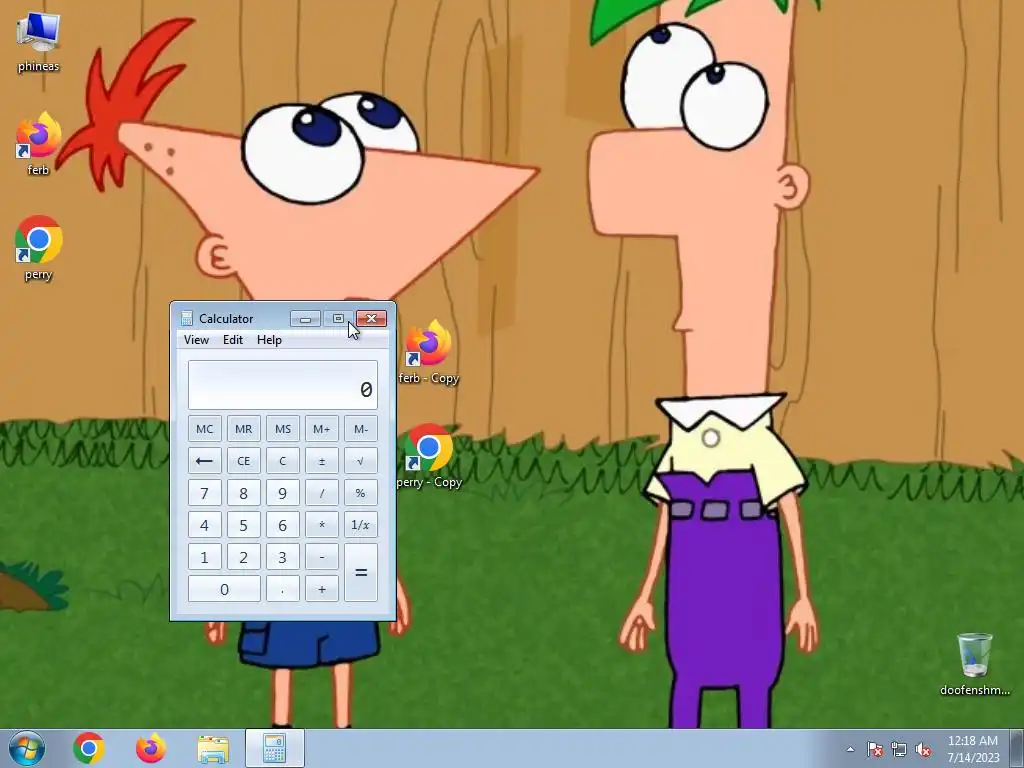Click the divide (/) button
Screen dimensions: 1024x768
322,493
